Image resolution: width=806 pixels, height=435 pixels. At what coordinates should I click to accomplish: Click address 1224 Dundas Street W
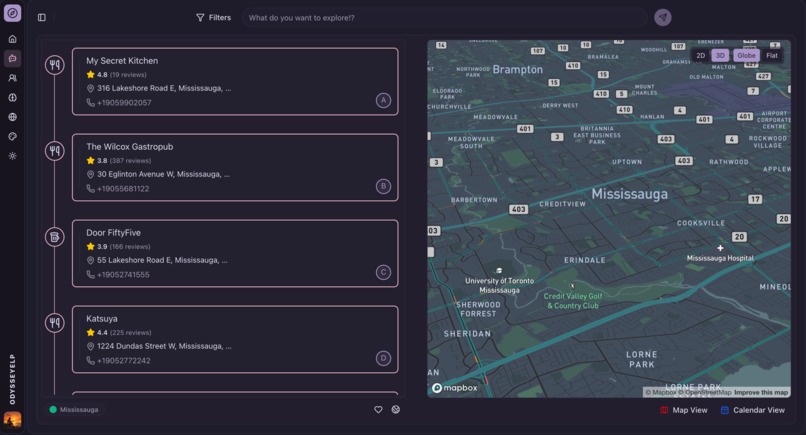click(164, 346)
